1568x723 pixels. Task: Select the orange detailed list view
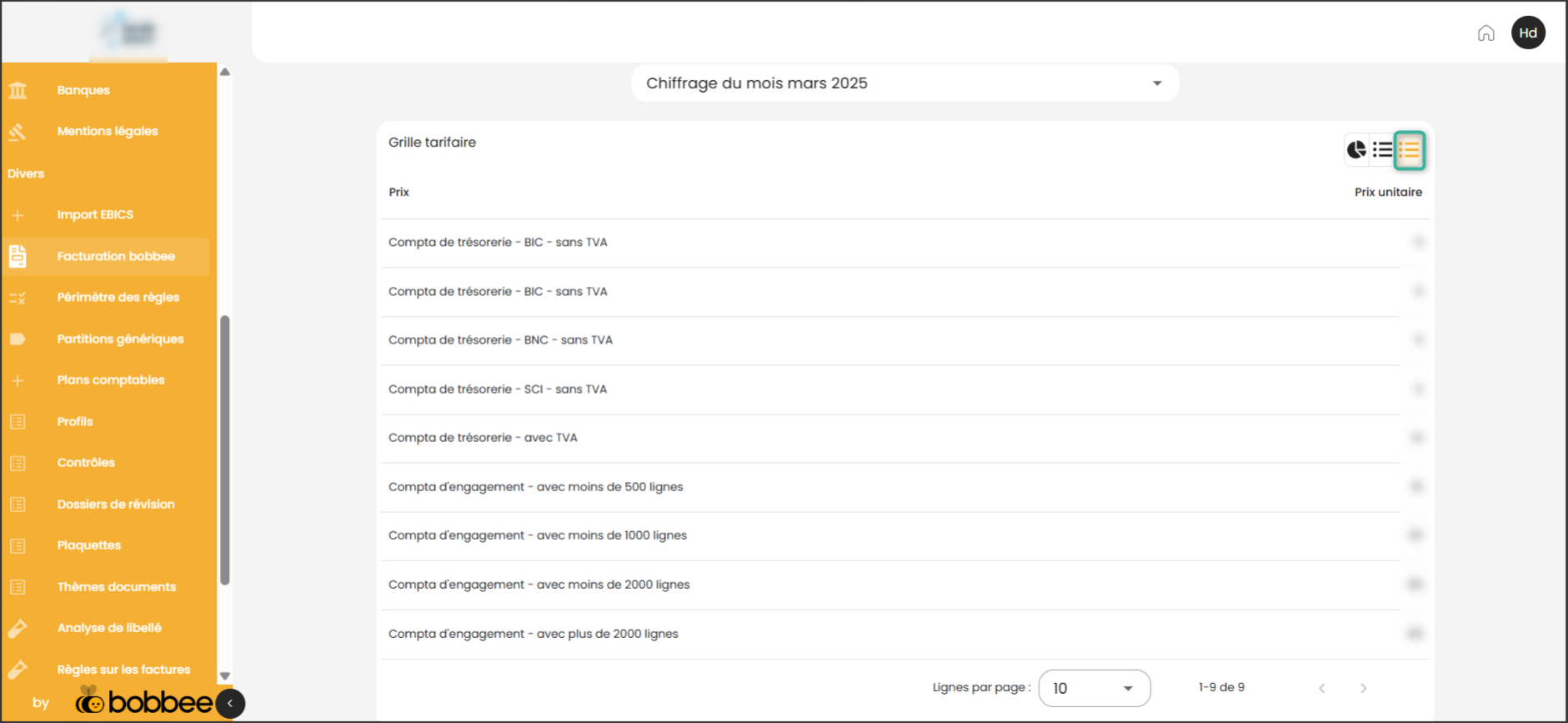1410,150
